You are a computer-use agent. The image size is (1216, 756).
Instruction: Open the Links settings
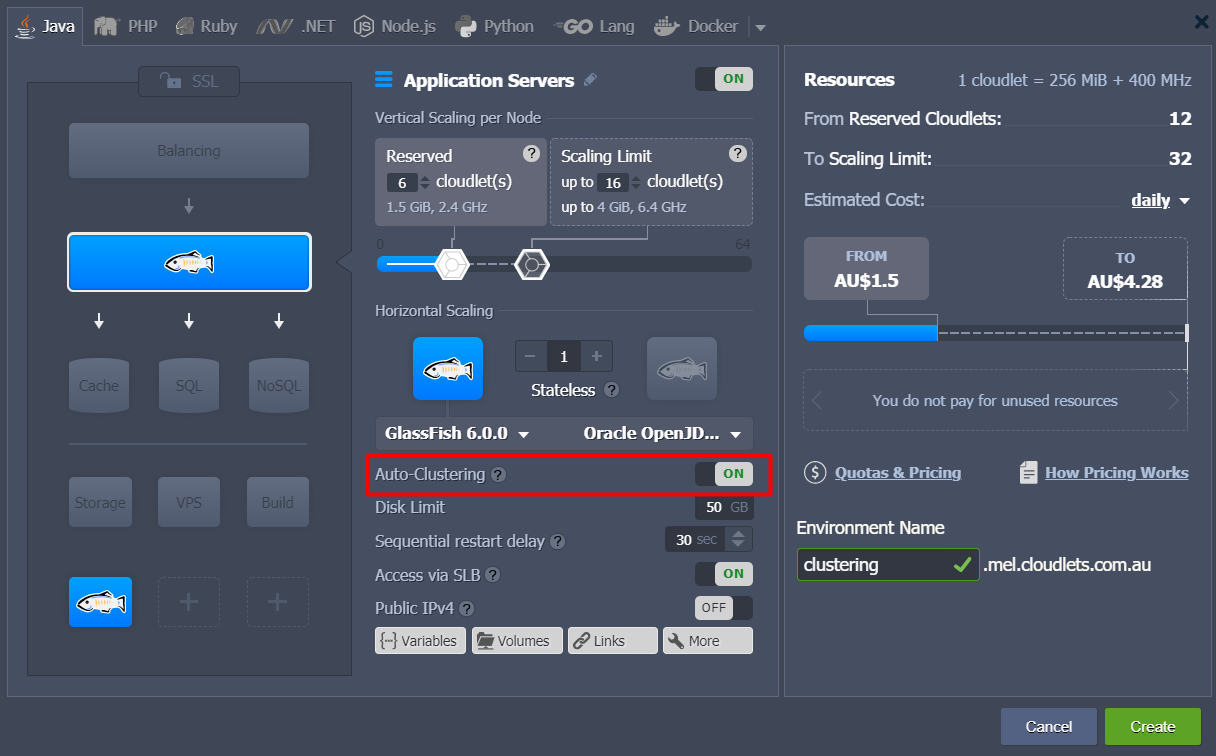click(x=612, y=640)
